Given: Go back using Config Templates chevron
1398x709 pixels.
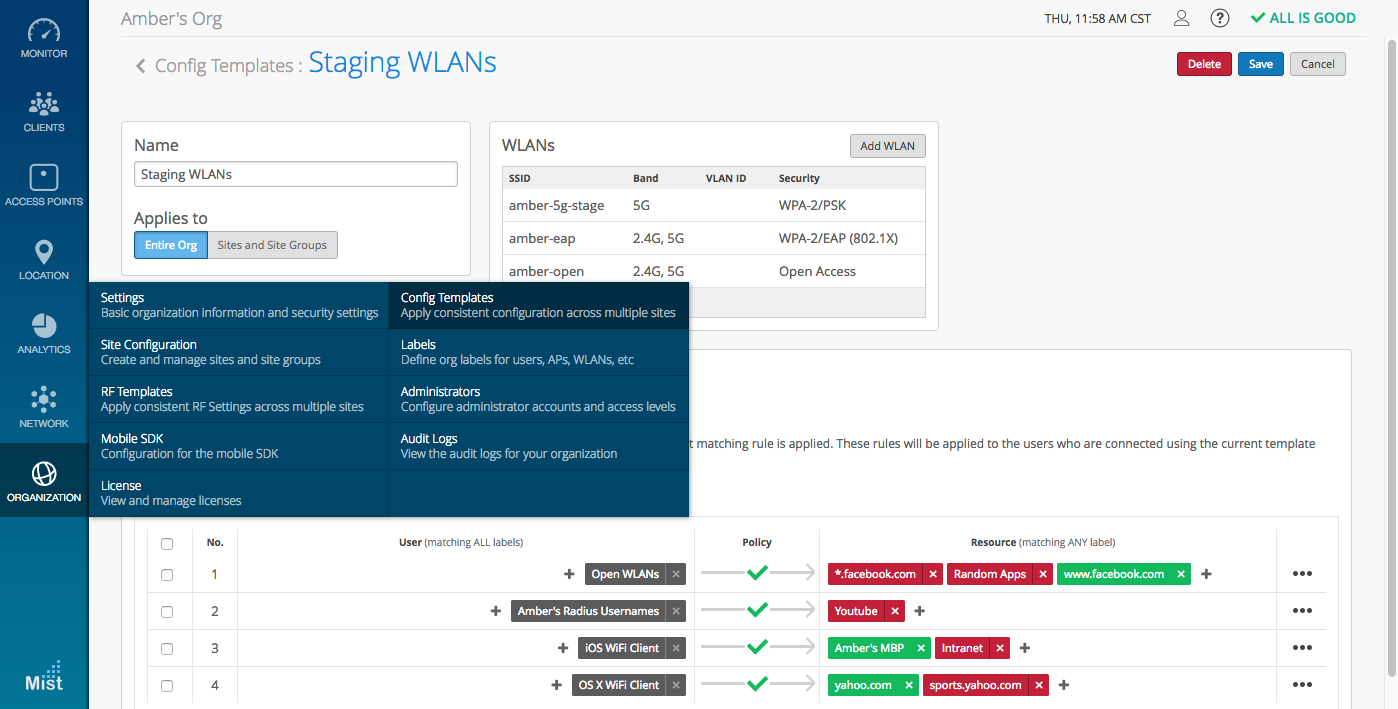Looking at the screenshot, I should 141,66.
